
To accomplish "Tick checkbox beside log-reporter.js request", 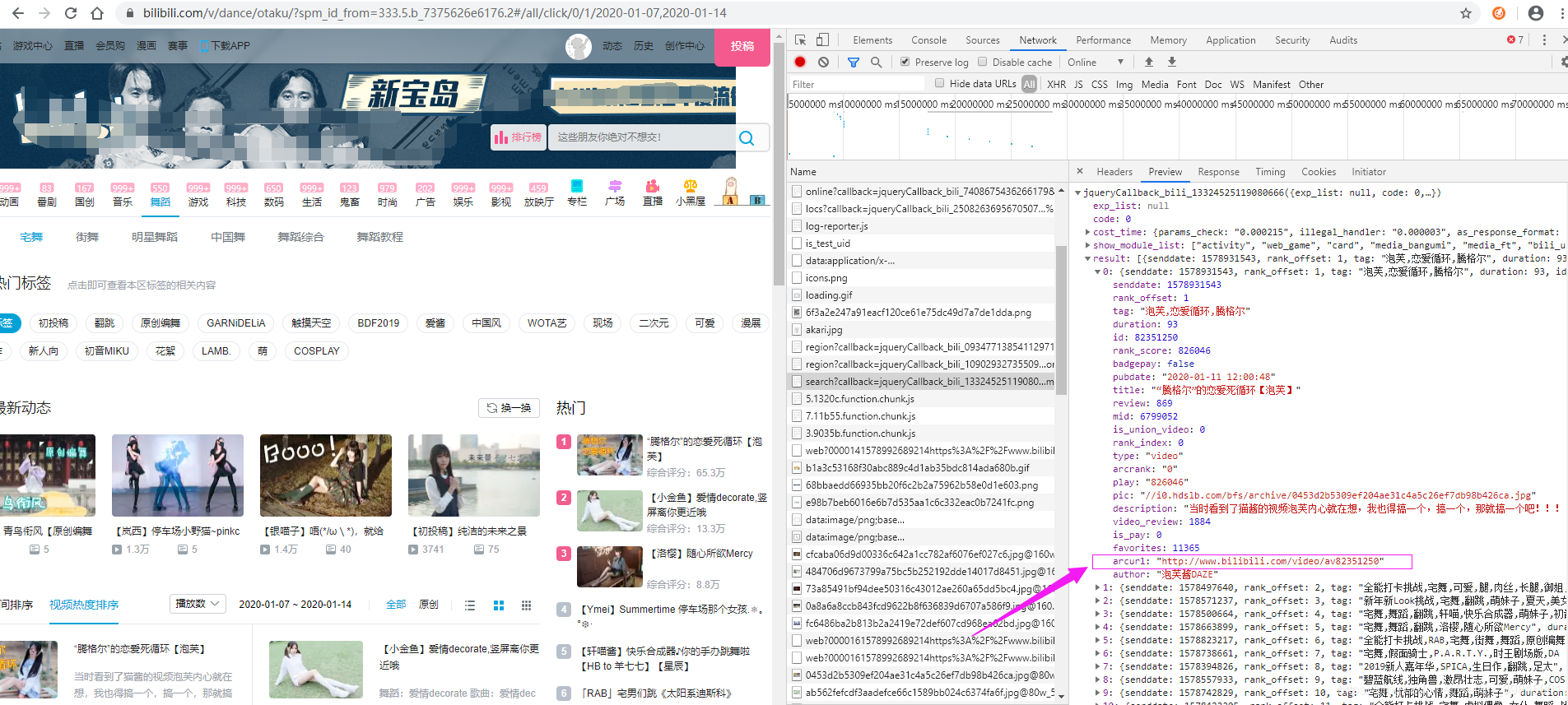I will coord(797,225).
